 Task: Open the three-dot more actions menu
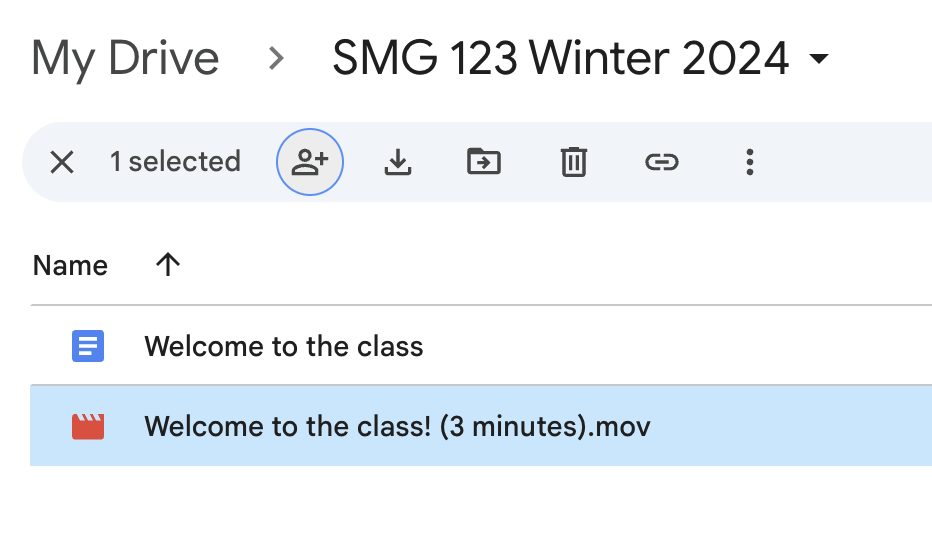point(749,162)
